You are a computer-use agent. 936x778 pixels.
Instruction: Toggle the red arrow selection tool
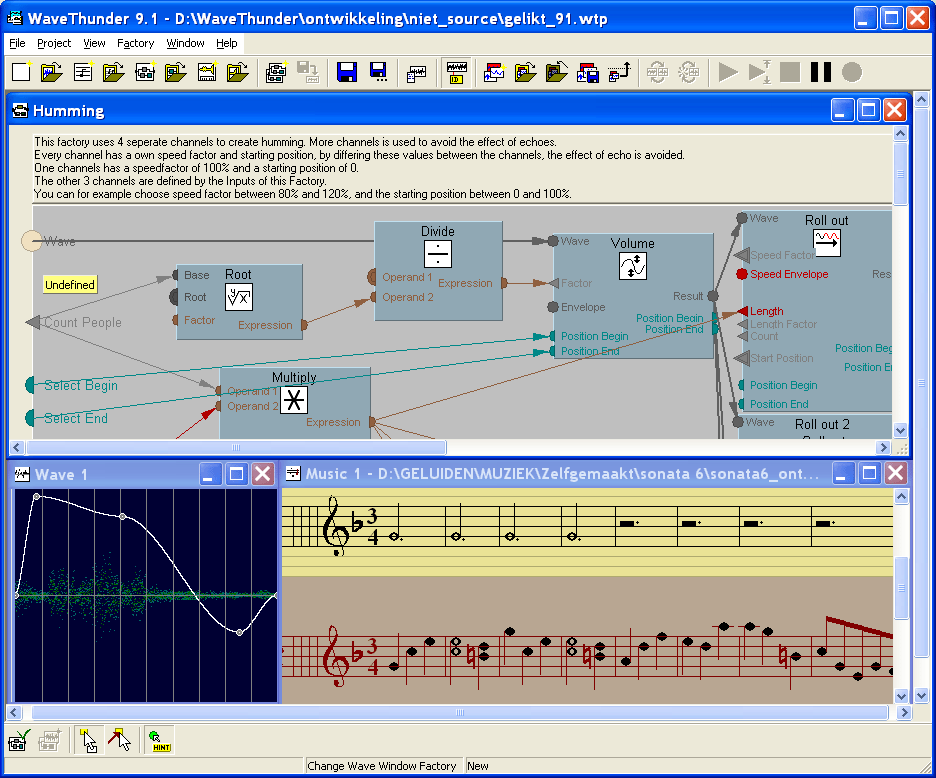[119, 740]
